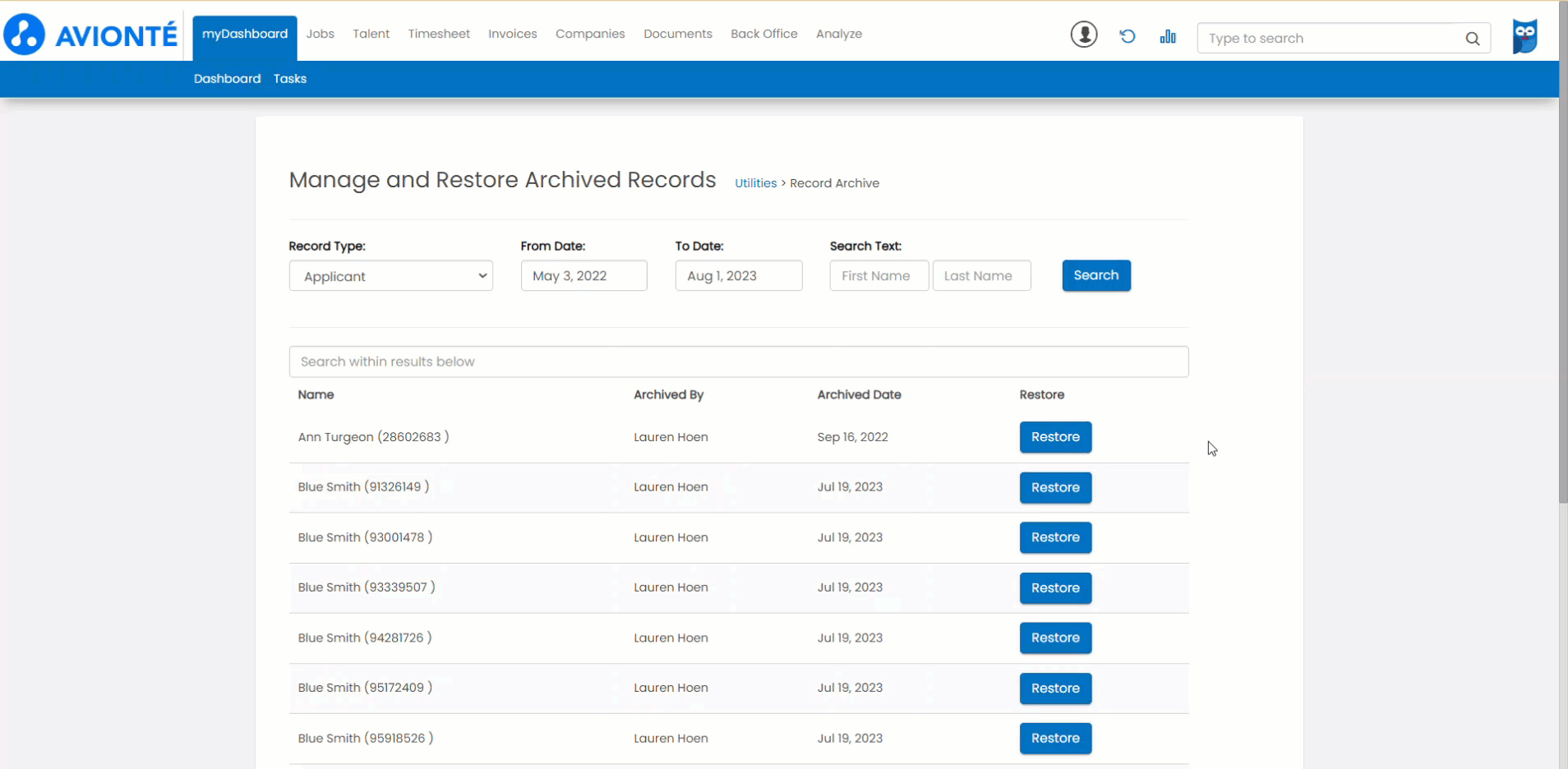Screen dimensions: 1568x769
Task: Focus the Last Name field
Action: coord(982,276)
